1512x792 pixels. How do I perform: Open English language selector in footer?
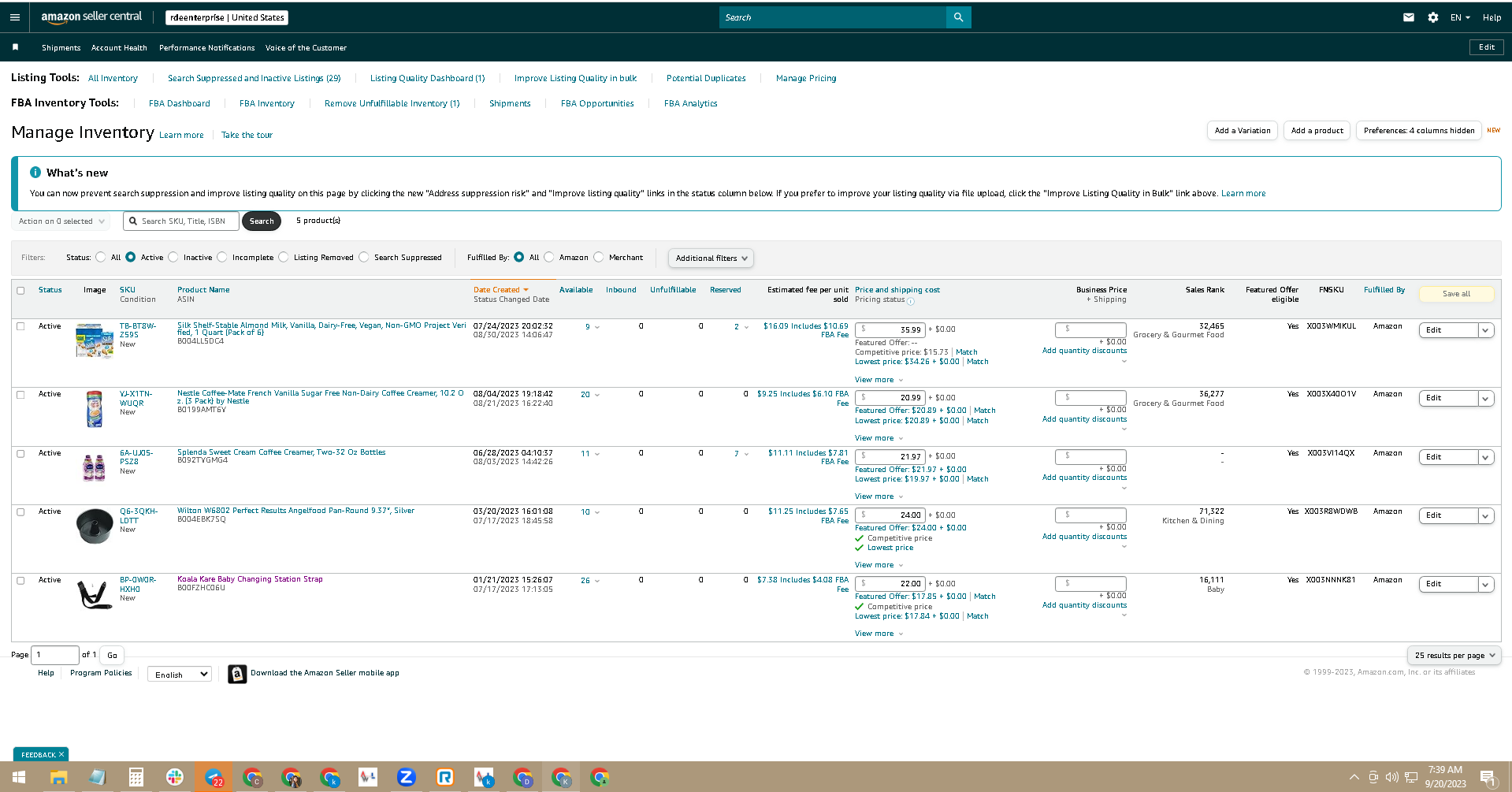tap(180, 675)
